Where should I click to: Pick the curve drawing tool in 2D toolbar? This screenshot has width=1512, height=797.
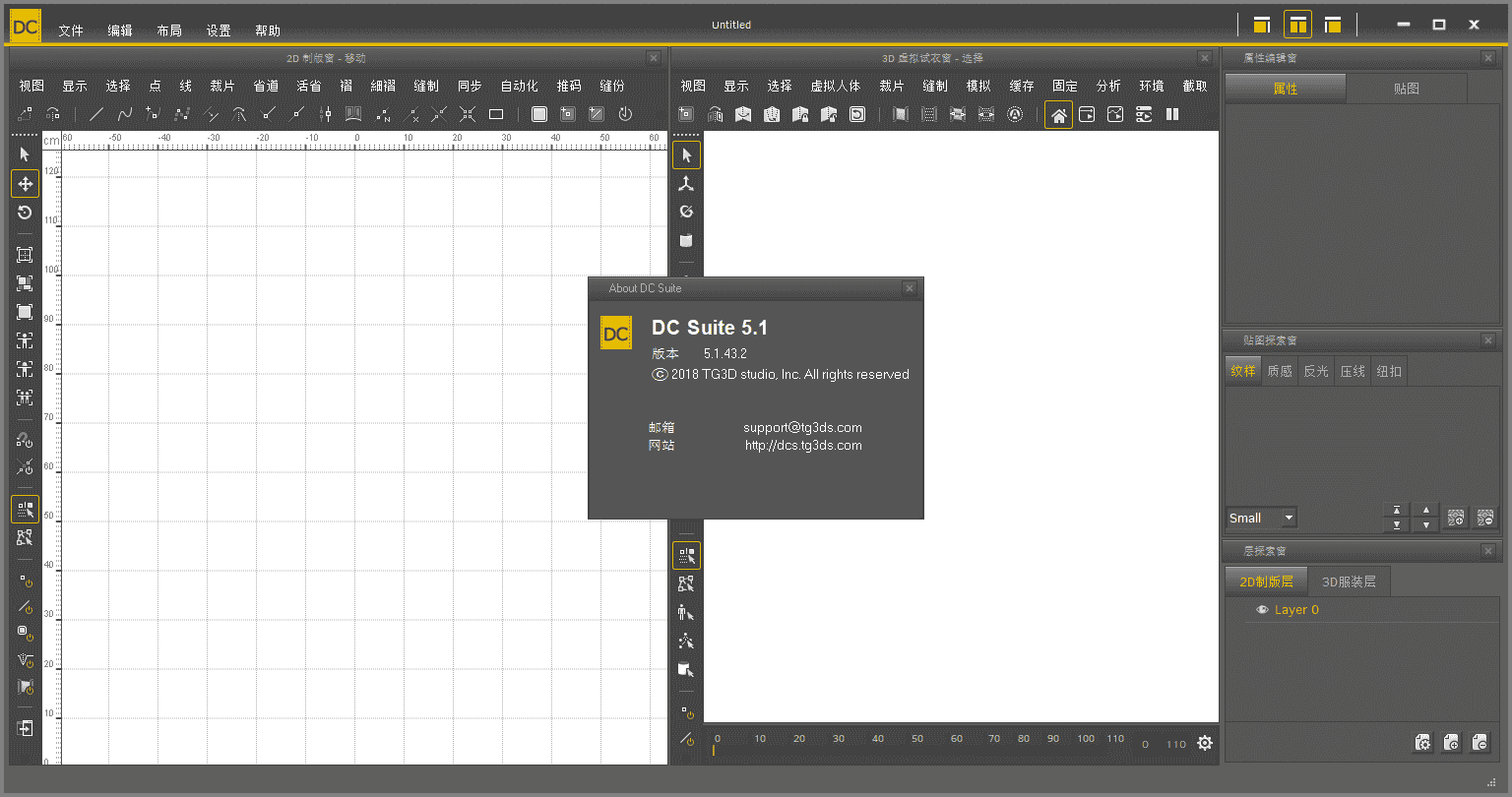125,114
